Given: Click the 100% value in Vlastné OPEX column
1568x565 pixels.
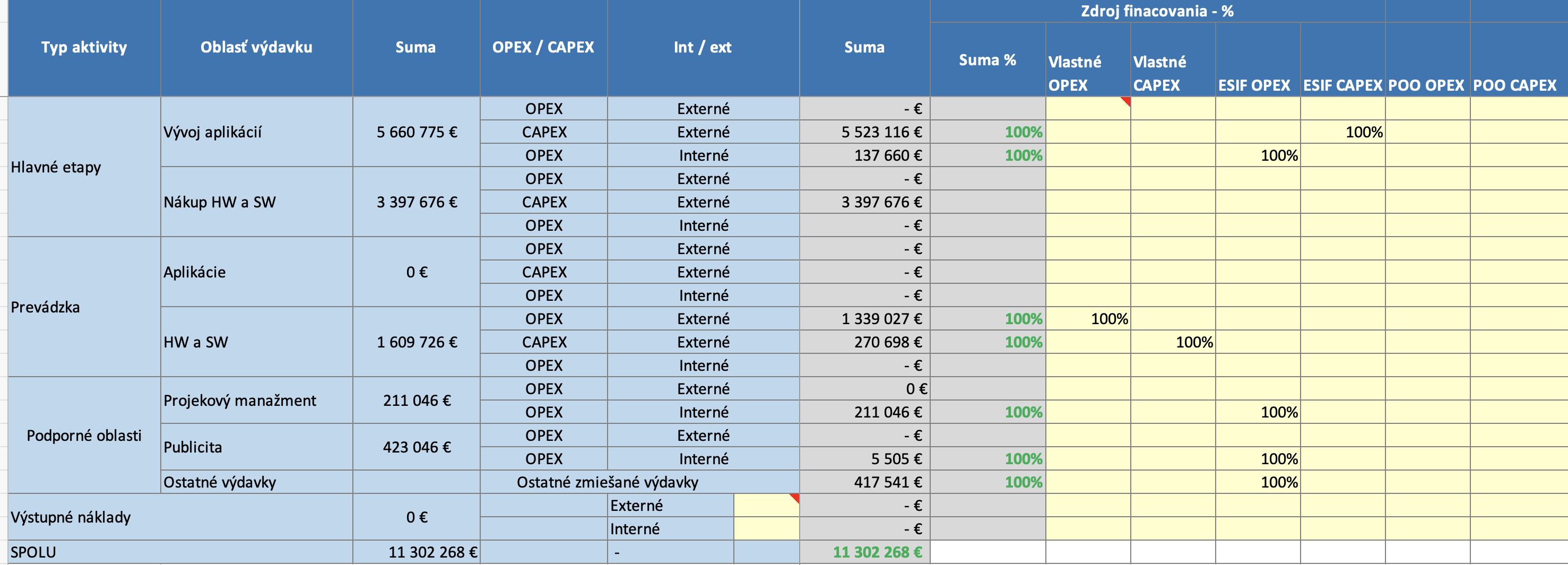Looking at the screenshot, I should click(1108, 319).
